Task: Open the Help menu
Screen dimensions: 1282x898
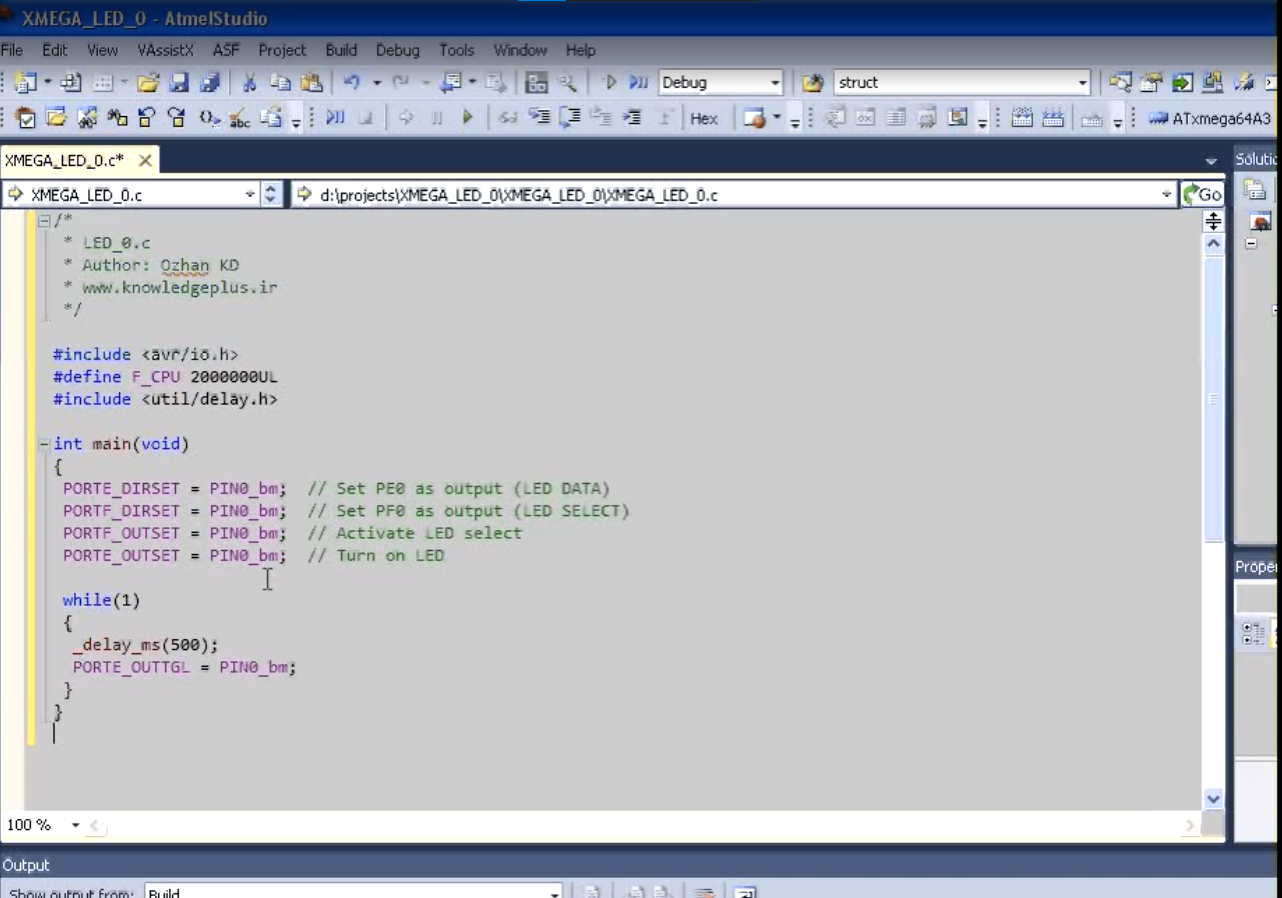Action: [x=580, y=50]
